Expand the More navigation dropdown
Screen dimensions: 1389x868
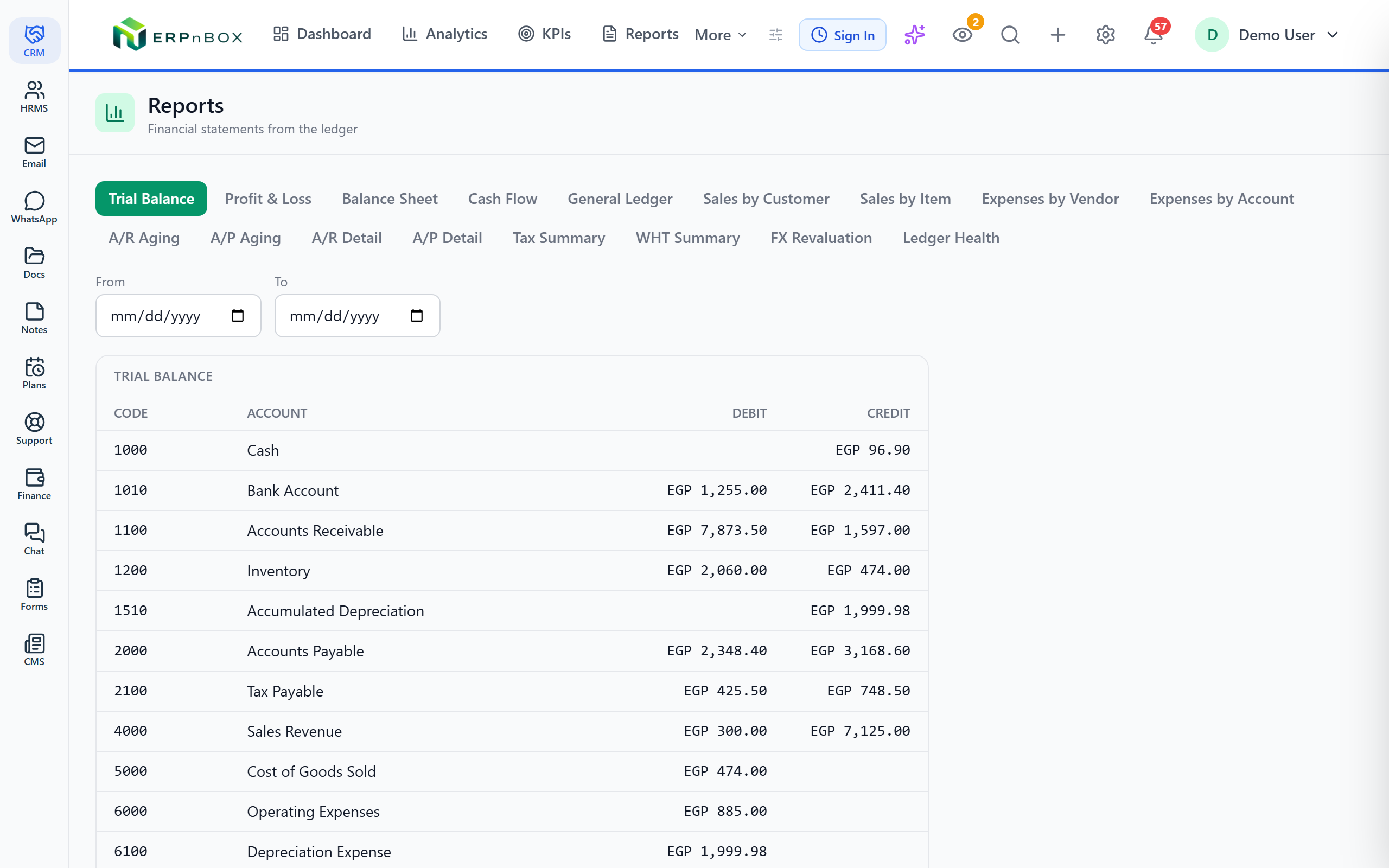721,34
